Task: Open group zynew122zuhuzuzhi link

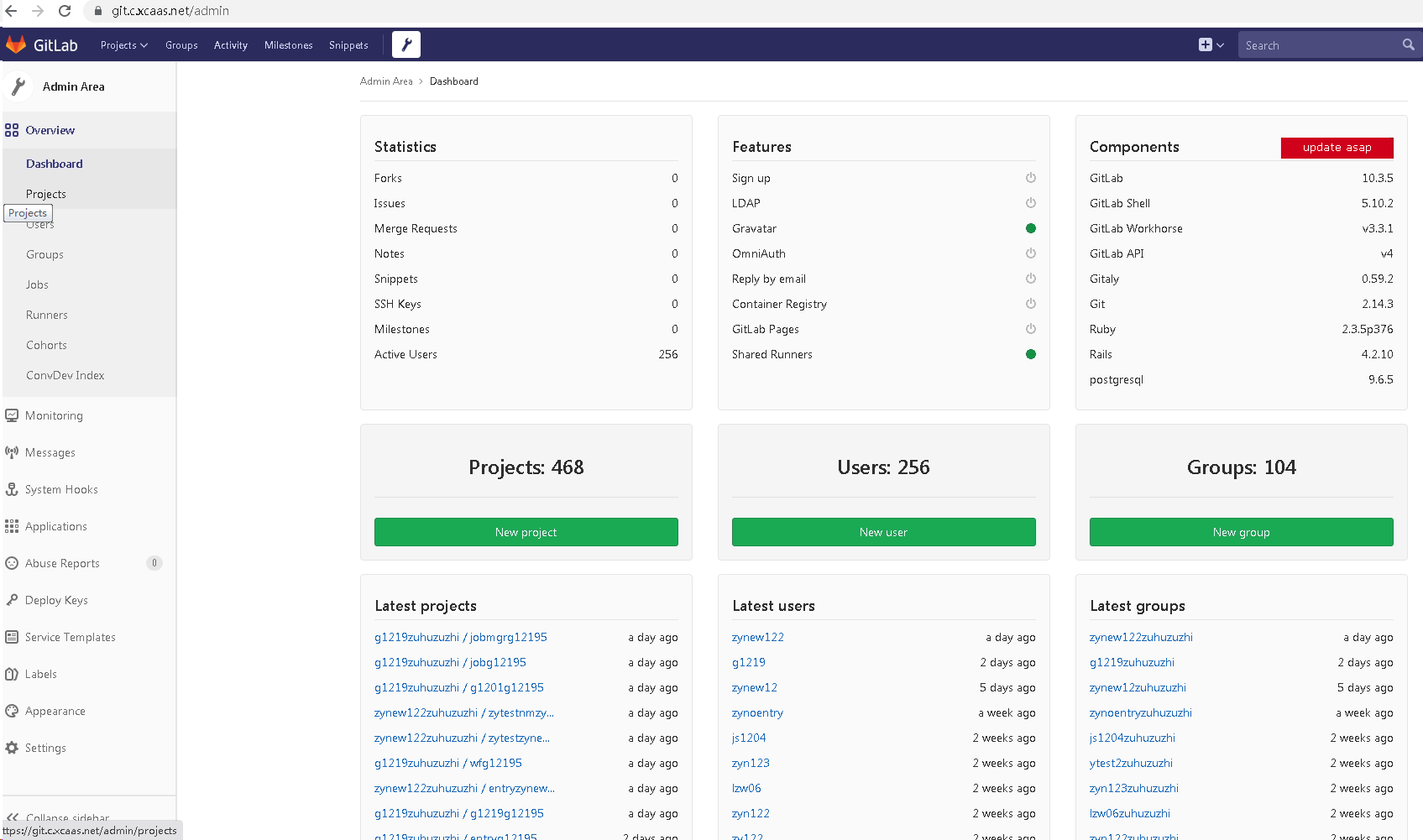Action: (x=1141, y=637)
